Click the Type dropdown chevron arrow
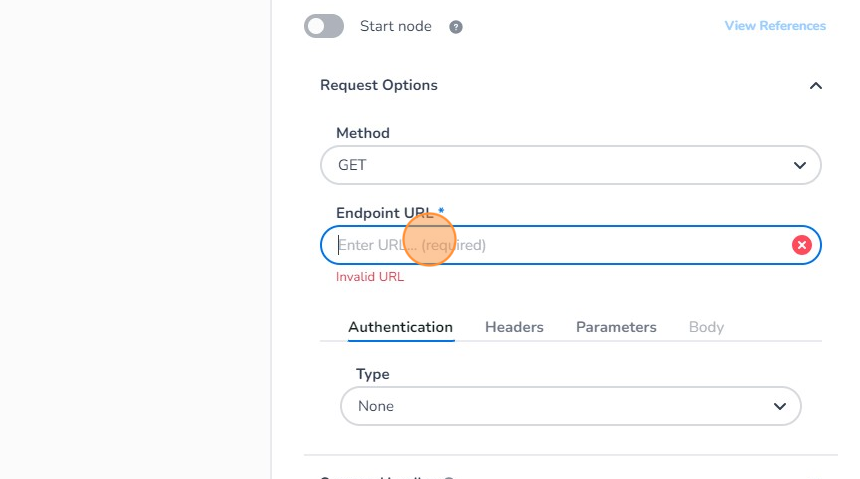Image resolution: width=860 pixels, height=479 pixels. coord(779,406)
